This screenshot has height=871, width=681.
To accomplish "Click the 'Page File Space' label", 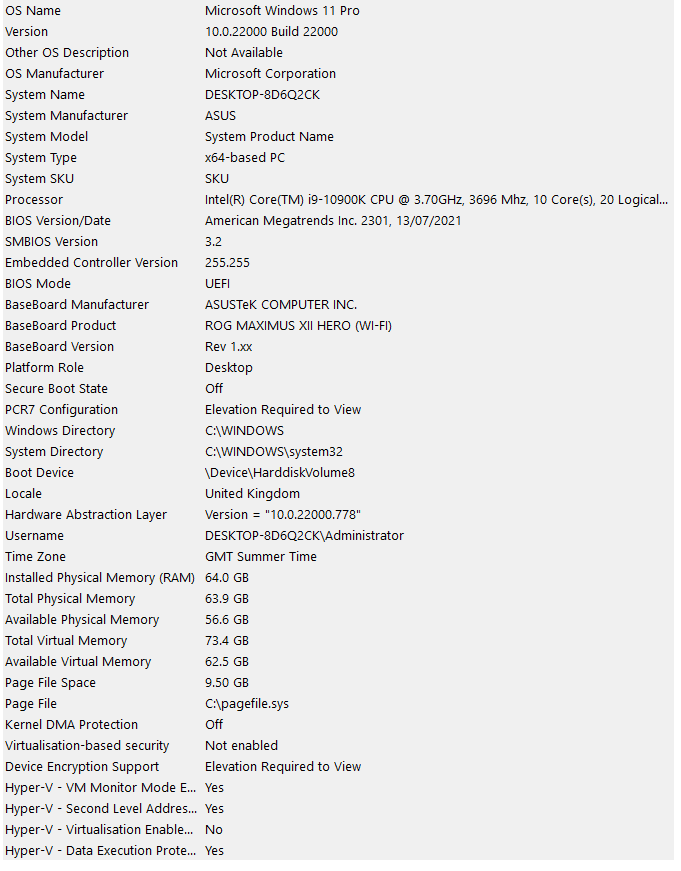I will [x=50, y=683].
